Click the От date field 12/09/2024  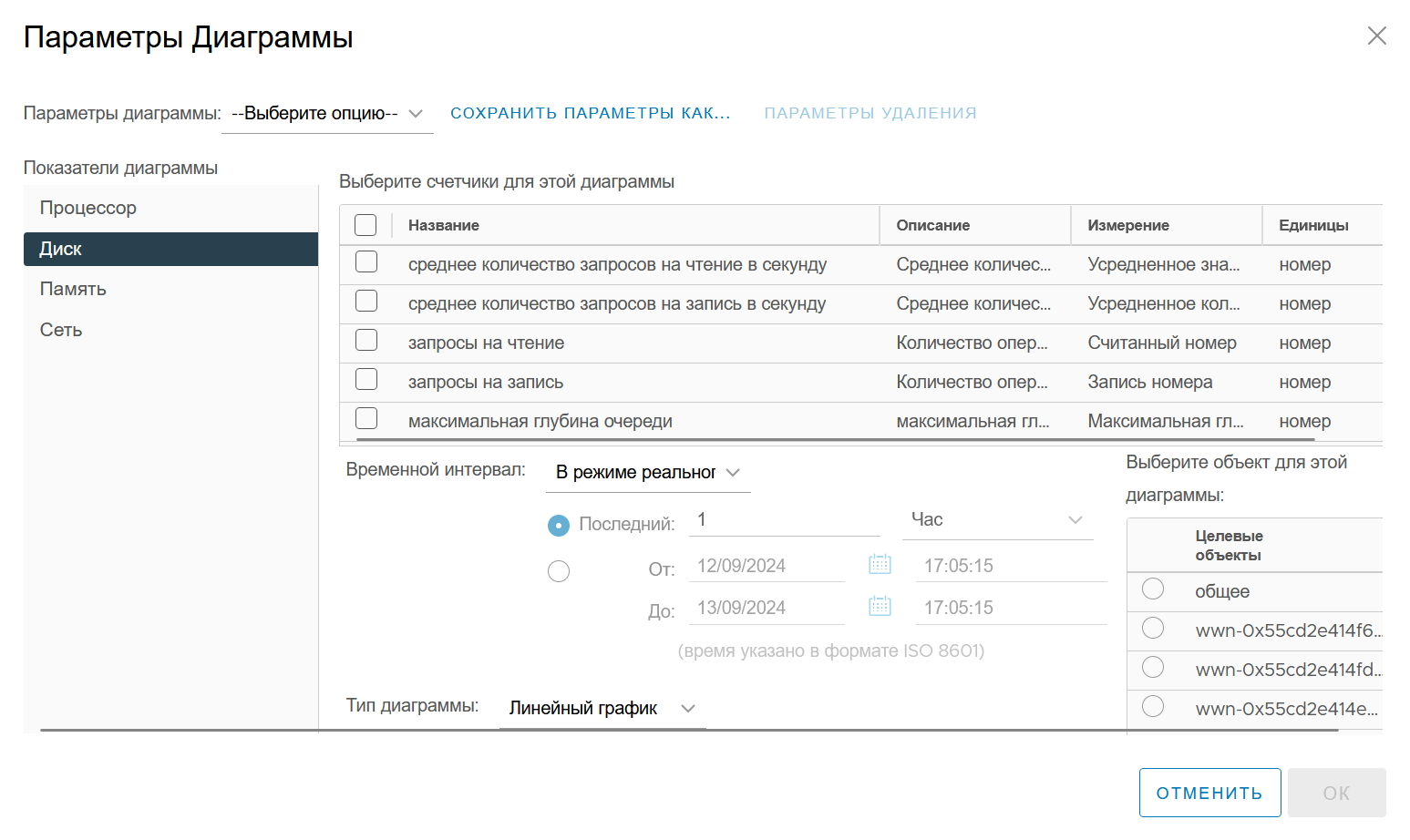pos(767,566)
